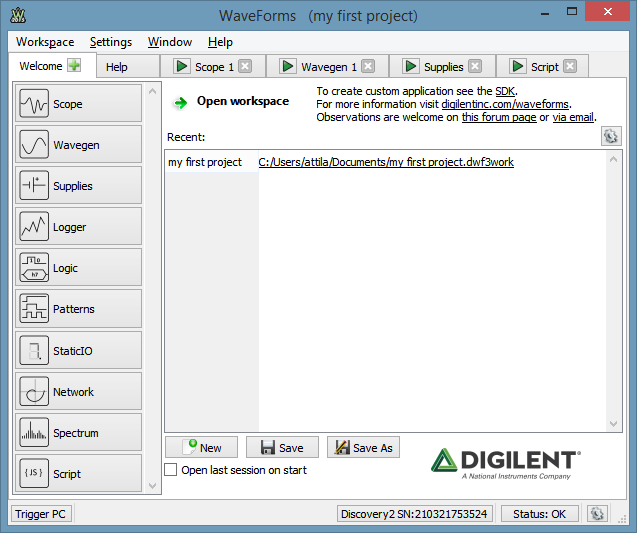Click the WaveForms title bar icon
637x533 pixels.
18,15
